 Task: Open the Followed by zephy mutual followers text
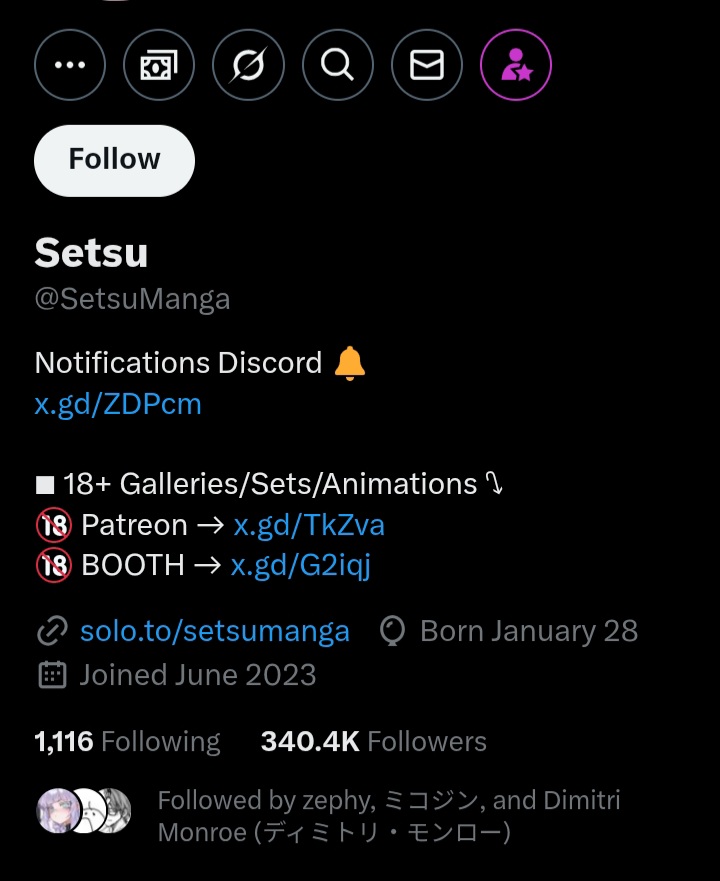(x=389, y=816)
